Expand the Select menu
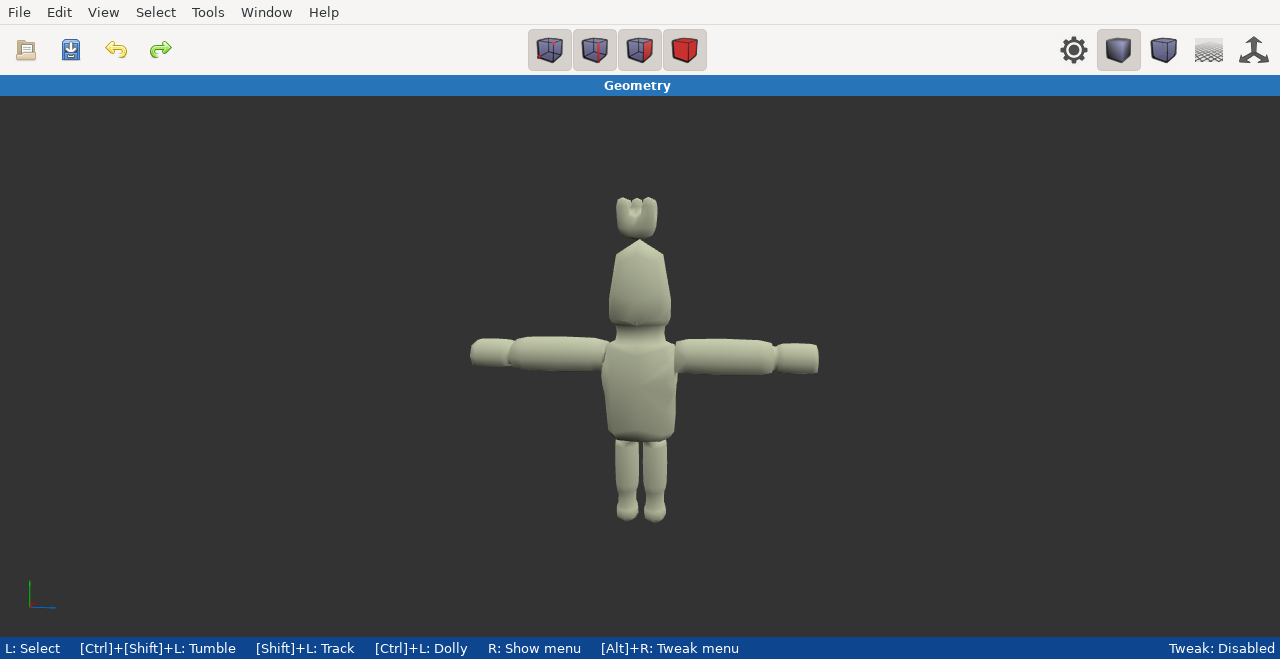The height and width of the screenshot is (659, 1280). (x=156, y=12)
